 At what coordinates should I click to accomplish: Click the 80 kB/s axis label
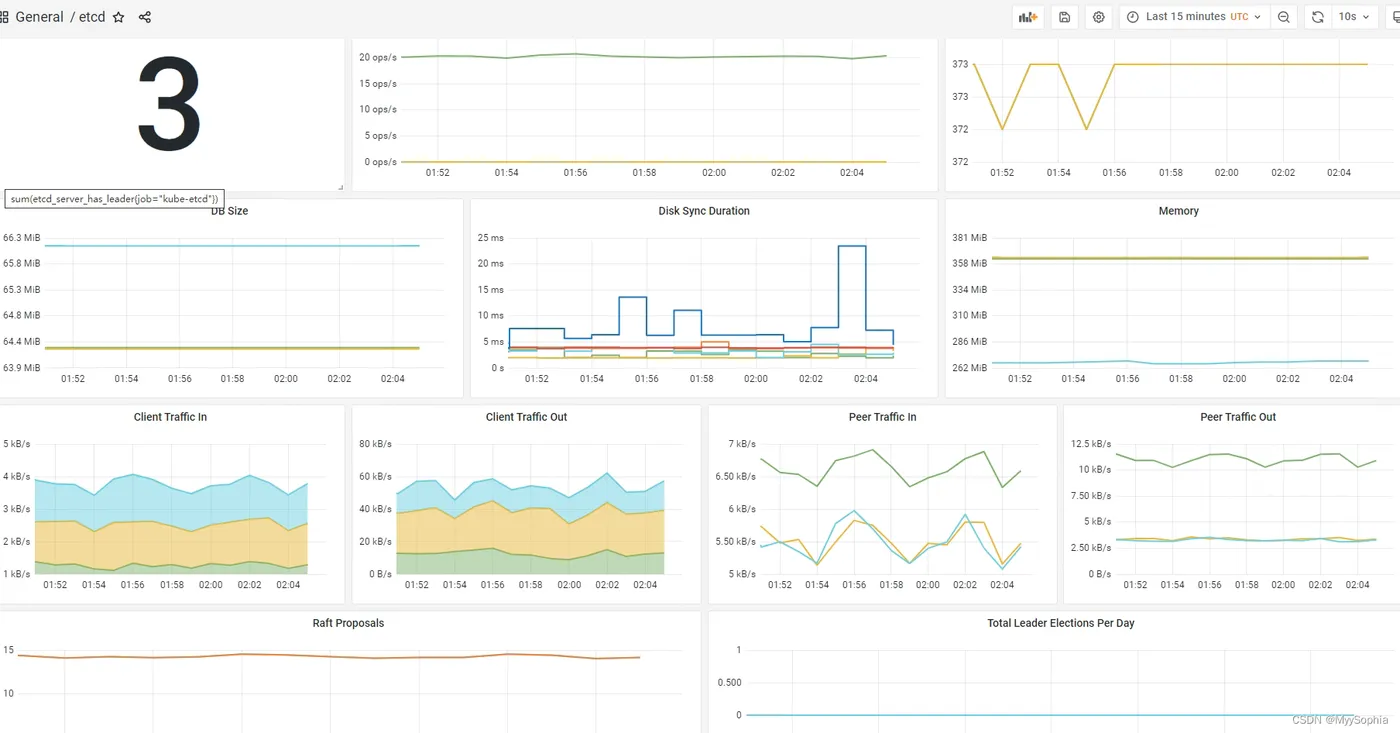coord(376,444)
